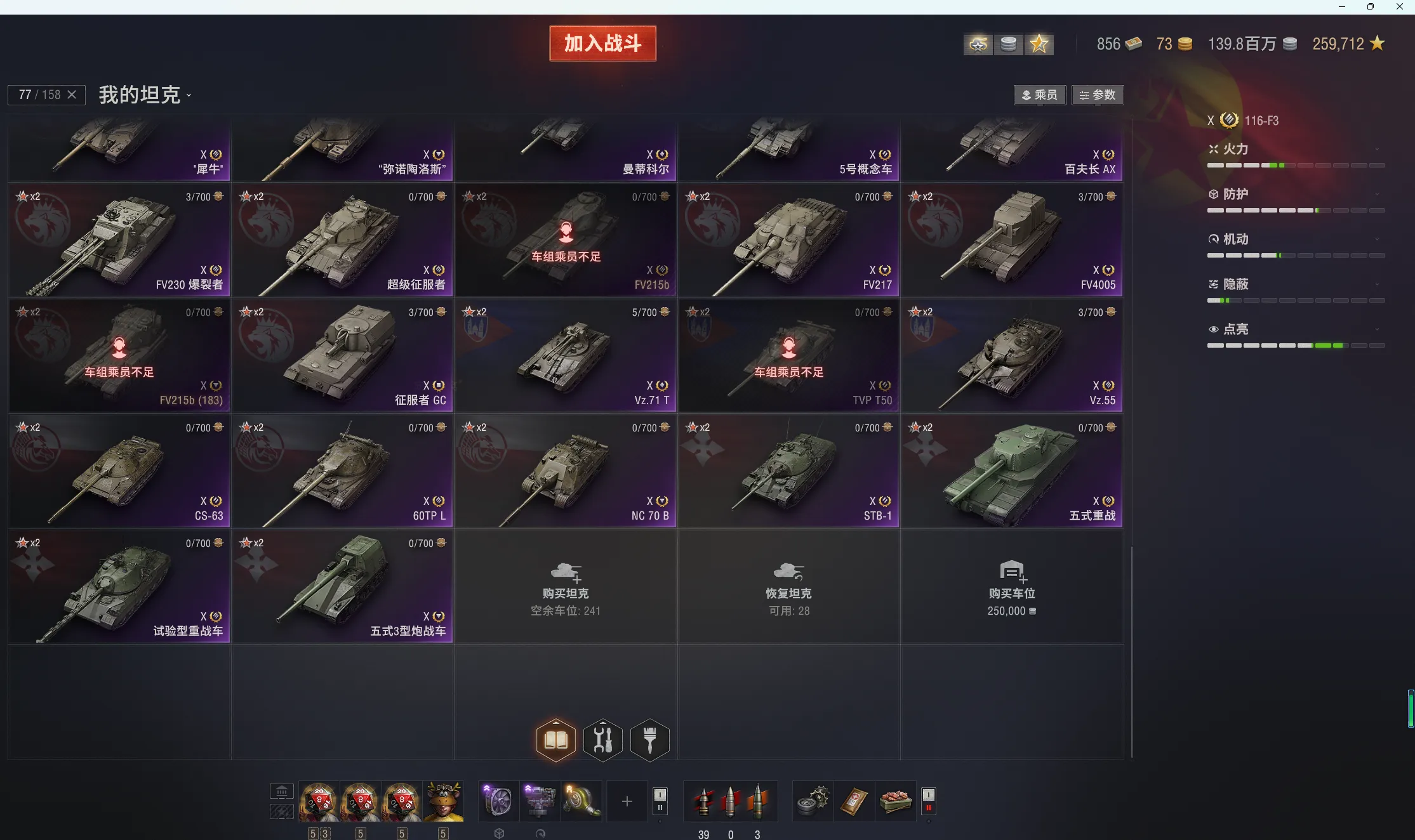Expand the 防护 protection stat chevron

[1377, 194]
